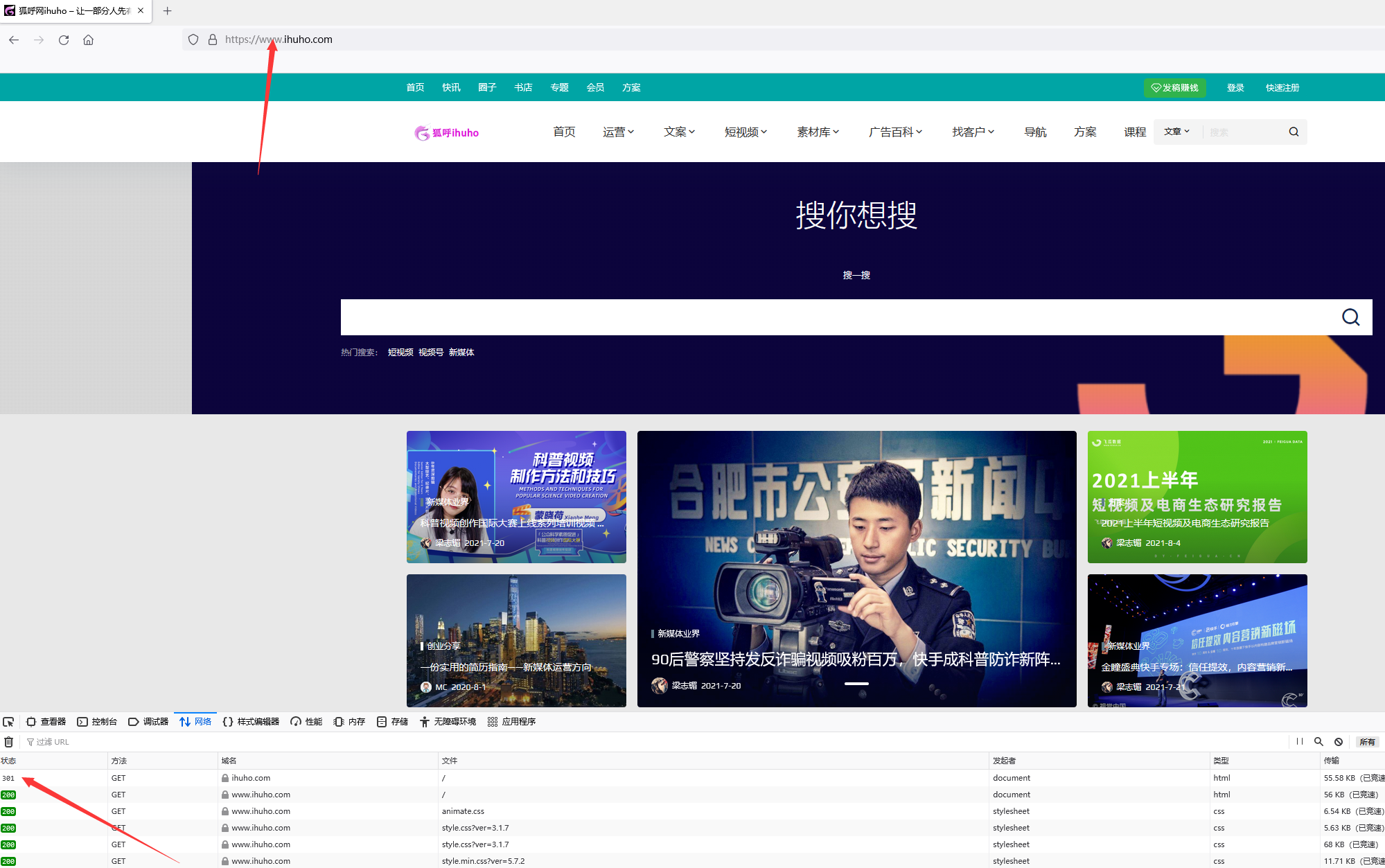The image size is (1385, 868).
Task: Click the element picker icon in devtools
Action: 8,722
